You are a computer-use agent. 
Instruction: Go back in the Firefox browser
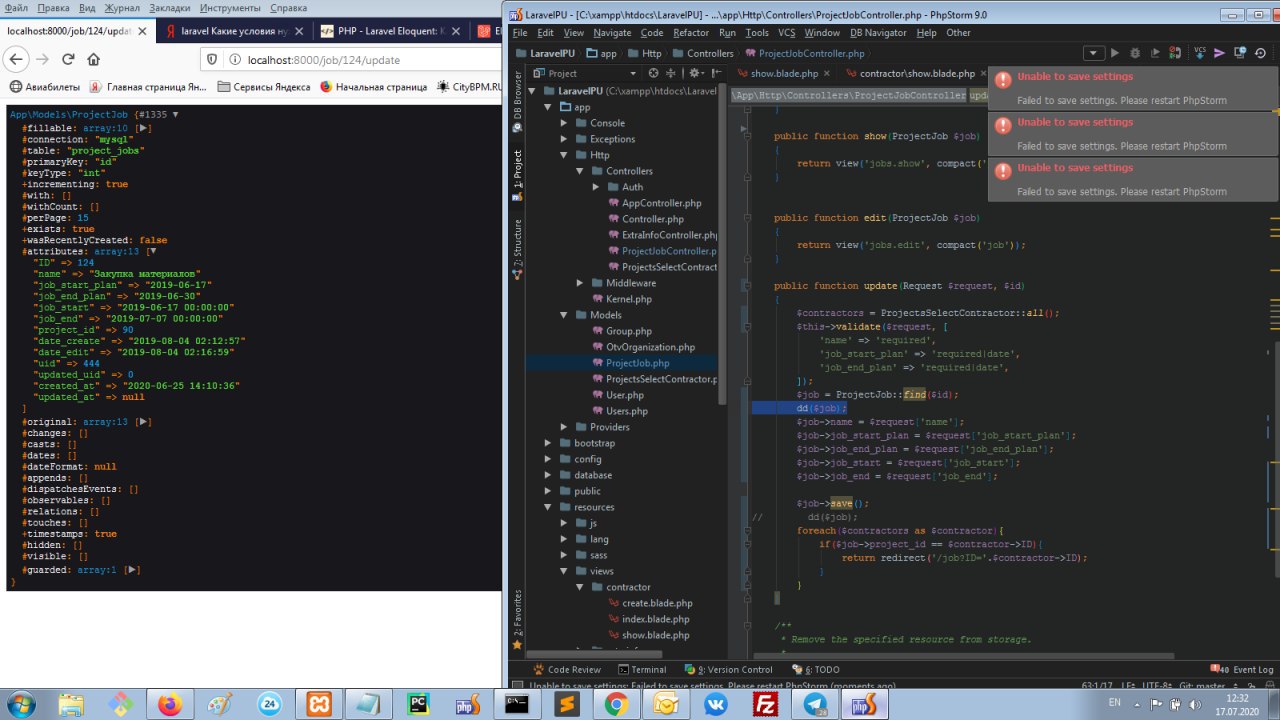[15, 60]
